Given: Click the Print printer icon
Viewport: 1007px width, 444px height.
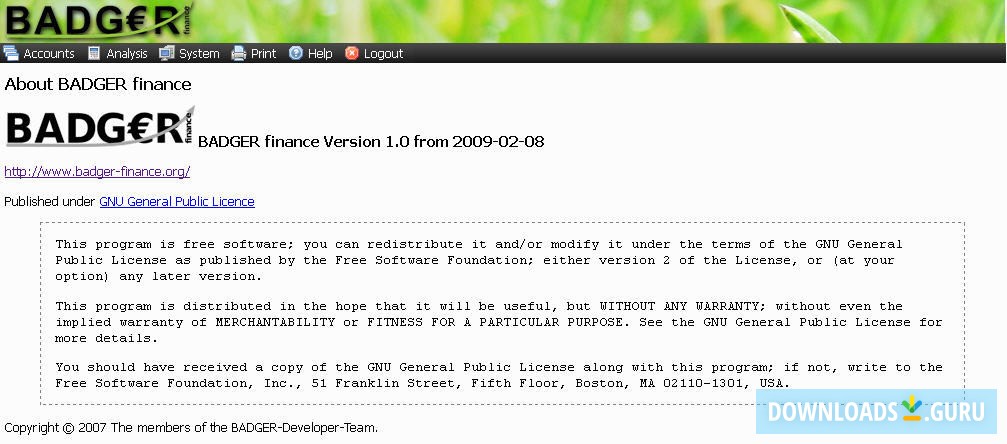Looking at the screenshot, I should coord(239,53).
